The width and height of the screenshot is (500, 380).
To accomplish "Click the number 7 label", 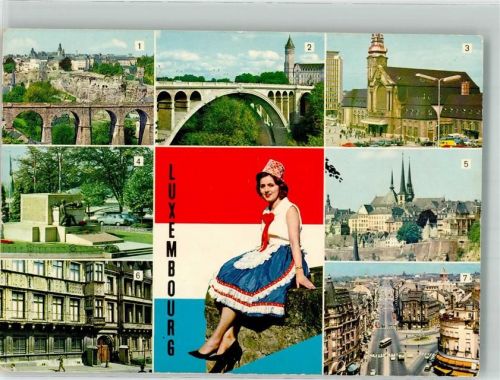I will point(466,279).
